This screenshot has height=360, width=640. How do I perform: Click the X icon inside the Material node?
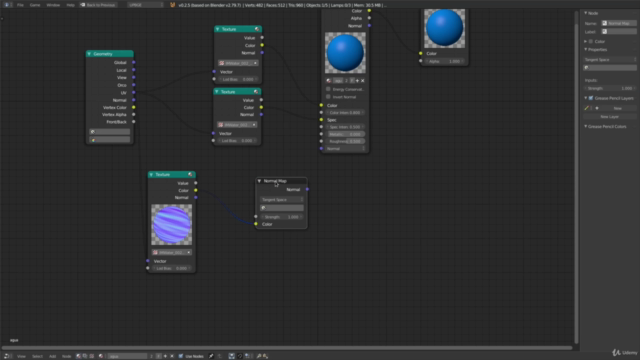point(362,80)
